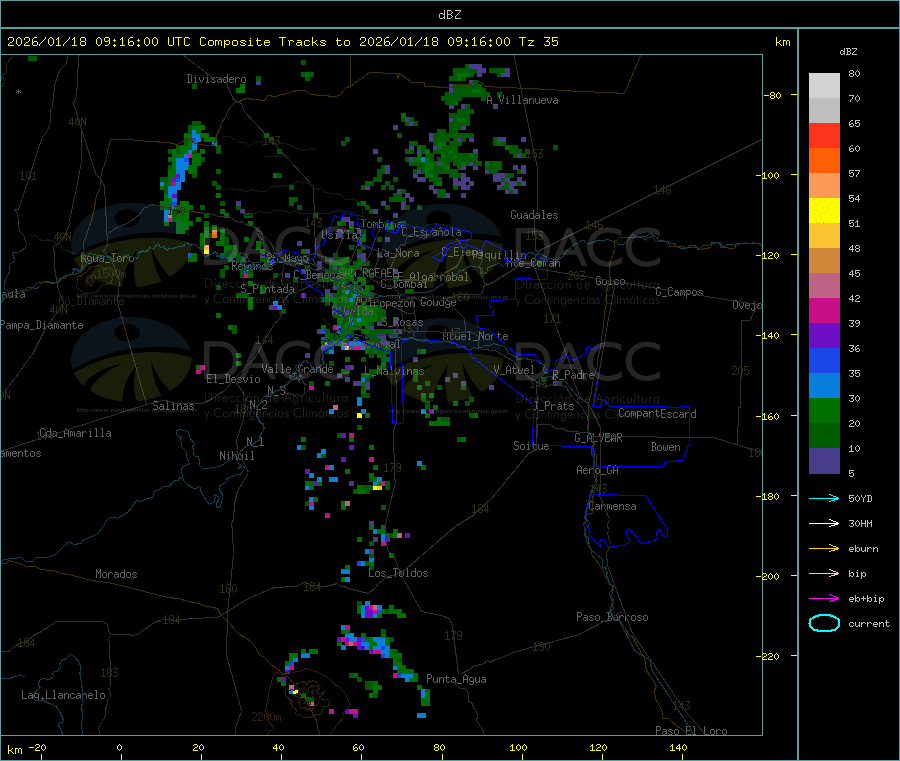Click the 'Atuel_Norte' location label
The image size is (900, 761).
(475, 336)
